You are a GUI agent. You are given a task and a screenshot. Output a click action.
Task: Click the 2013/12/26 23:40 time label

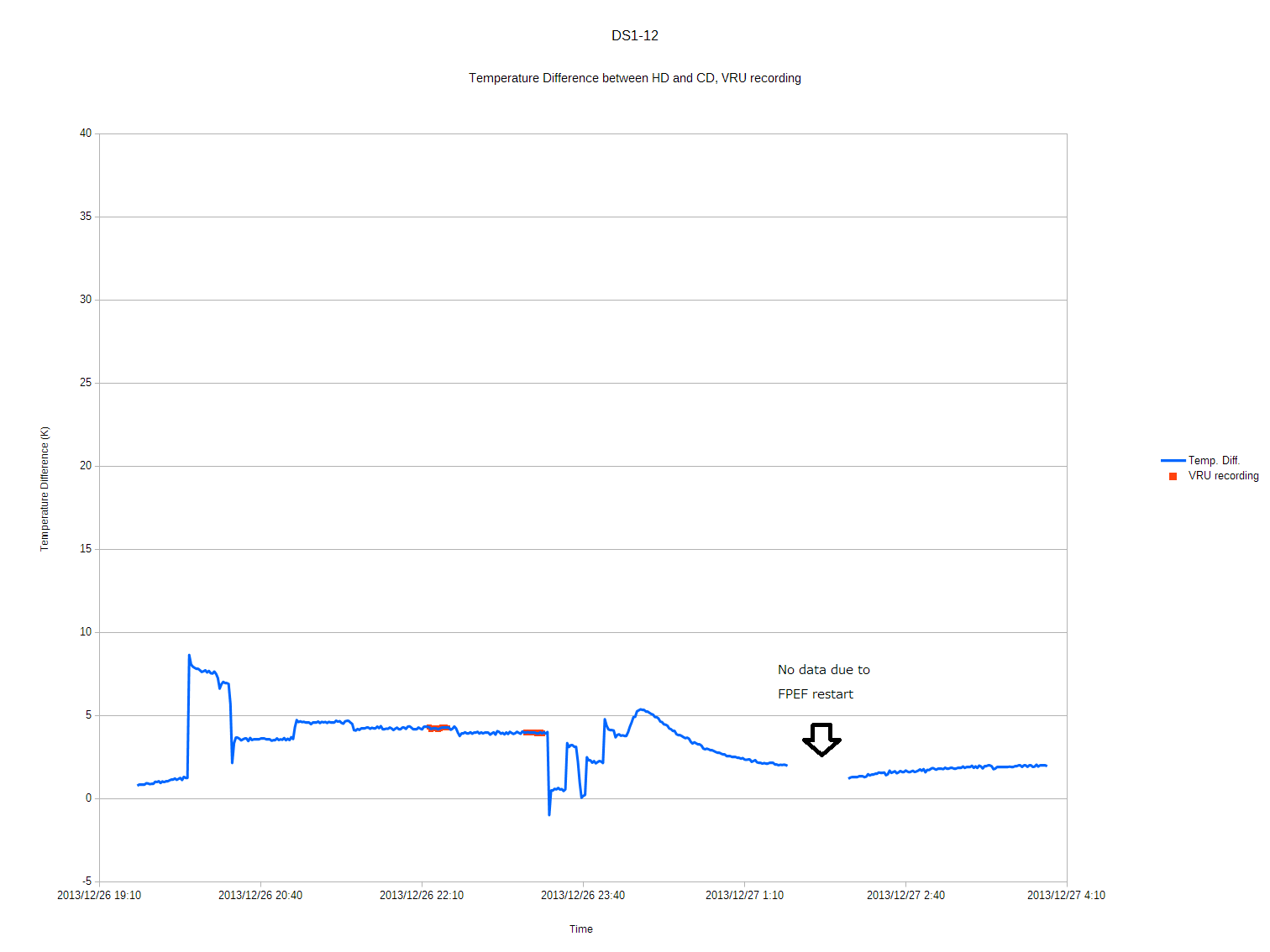(x=583, y=896)
